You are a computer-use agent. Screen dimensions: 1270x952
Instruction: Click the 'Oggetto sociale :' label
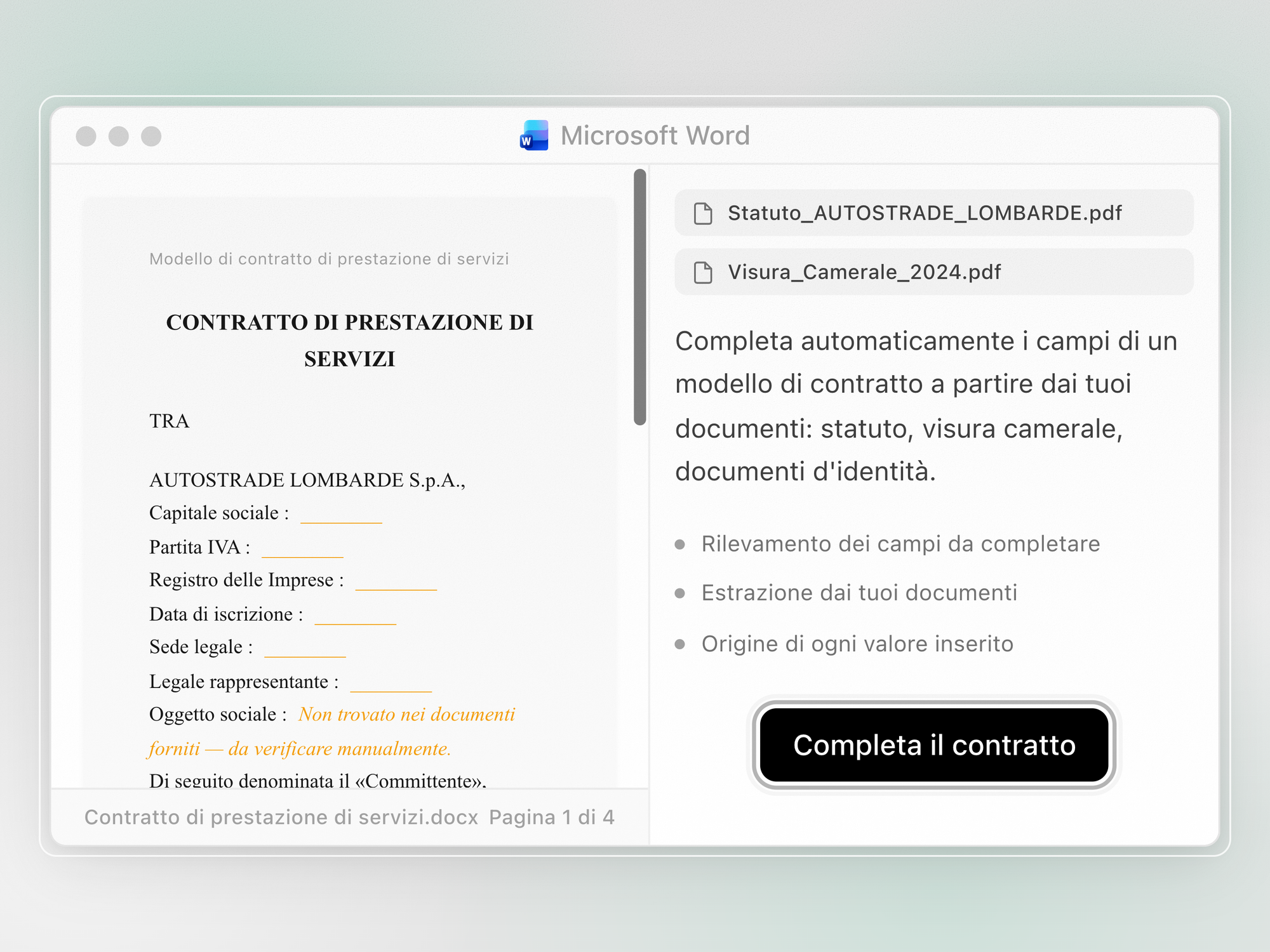click(218, 715)
